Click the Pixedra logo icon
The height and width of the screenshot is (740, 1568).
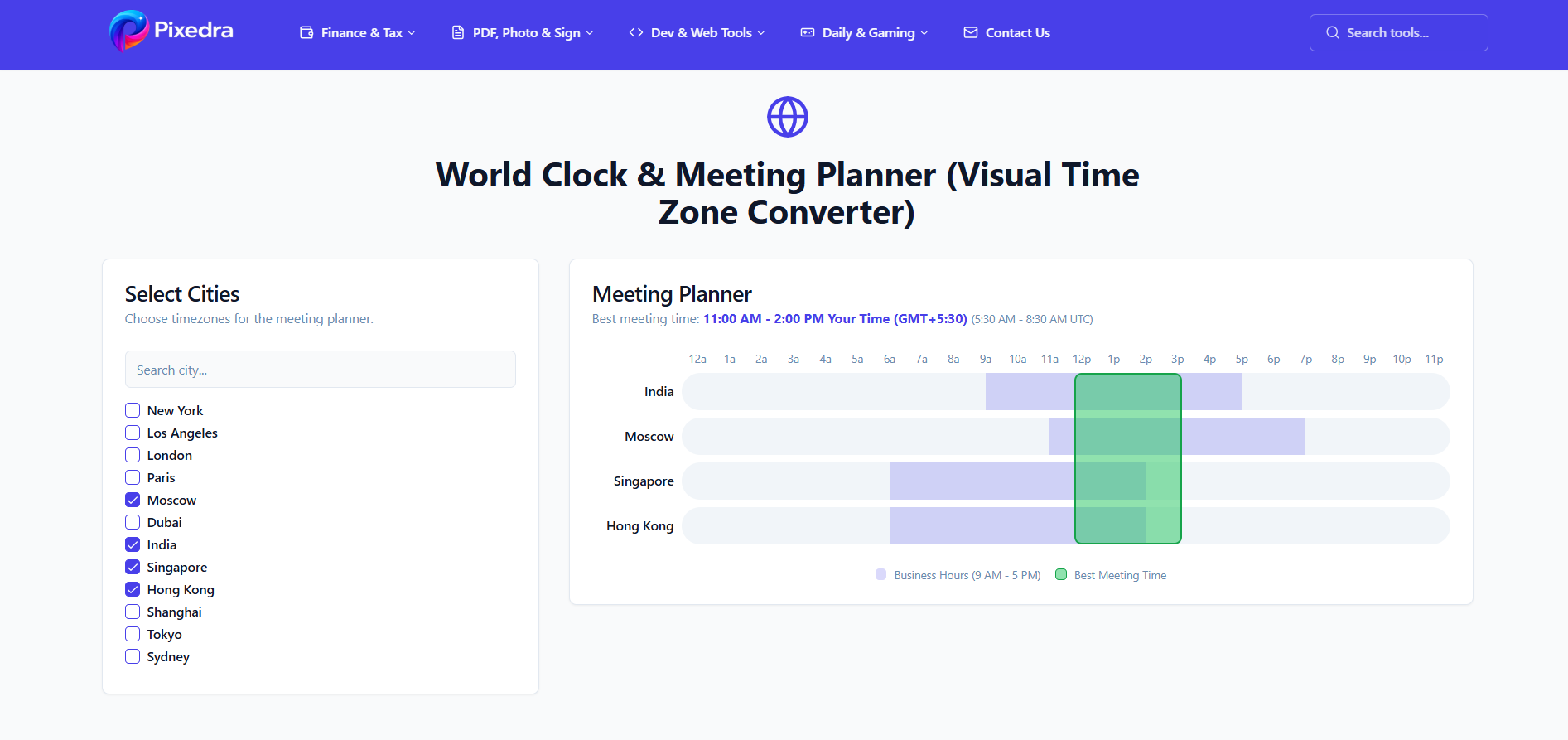(x=128, y=31)
